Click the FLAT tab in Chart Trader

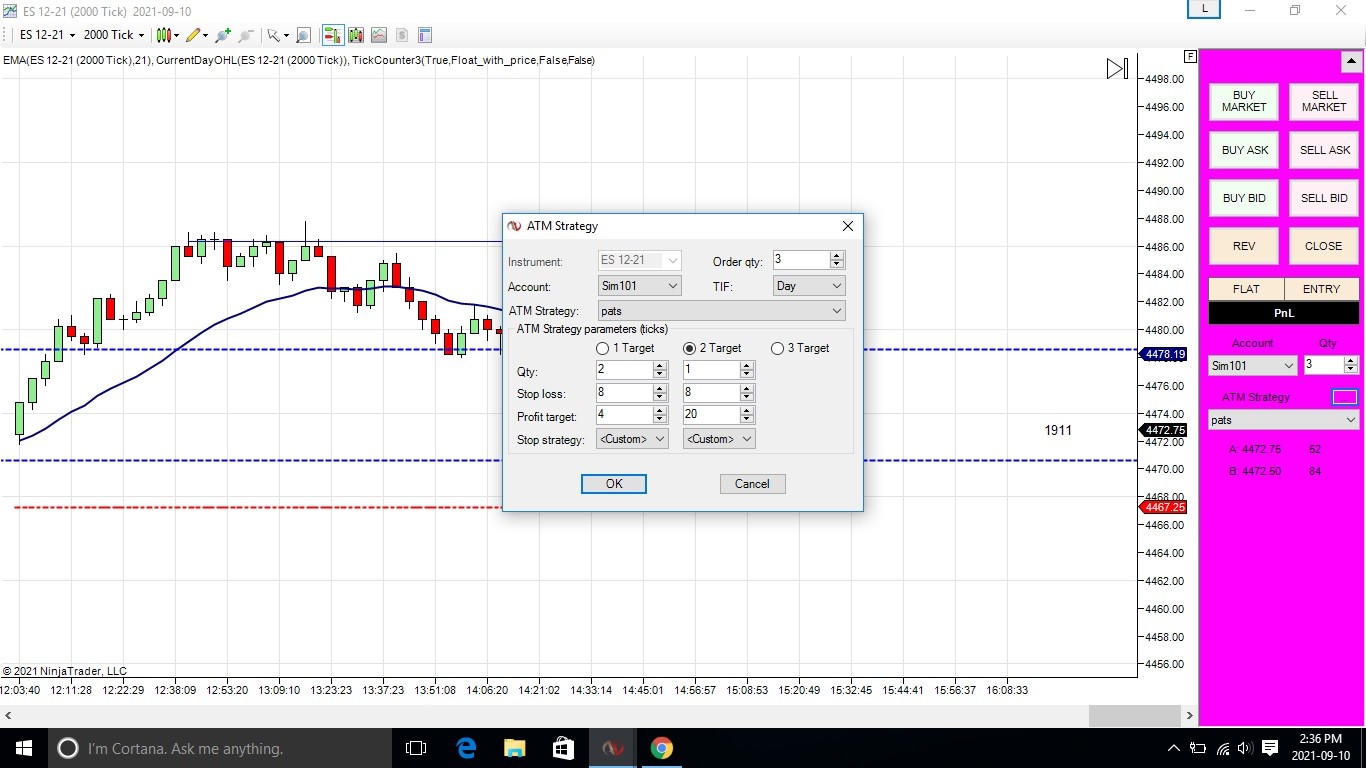1246,289
